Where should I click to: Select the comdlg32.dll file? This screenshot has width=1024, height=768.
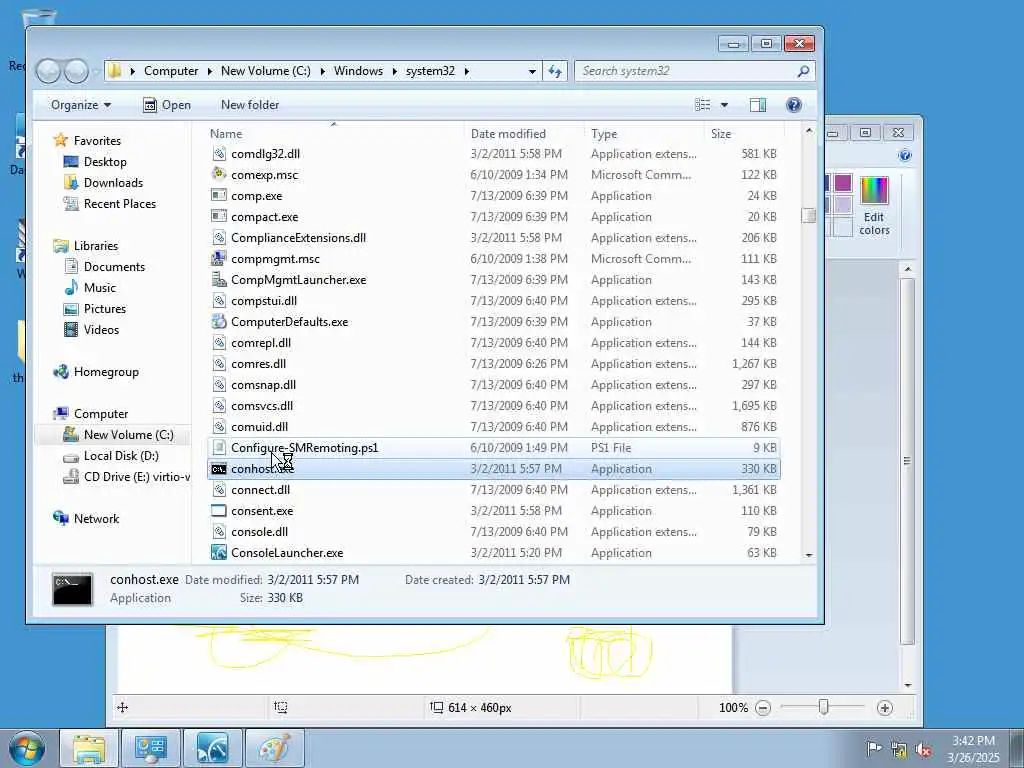[x=493, y=153]
